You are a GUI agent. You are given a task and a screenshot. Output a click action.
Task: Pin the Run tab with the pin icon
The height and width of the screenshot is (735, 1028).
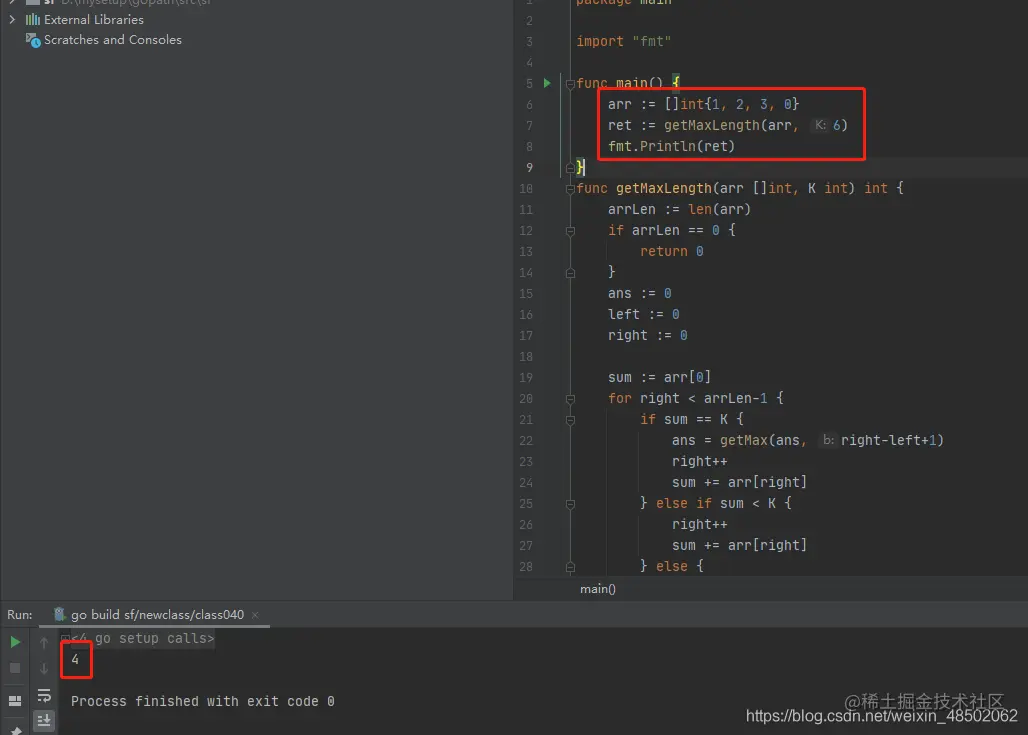click(x=16, y=730)
